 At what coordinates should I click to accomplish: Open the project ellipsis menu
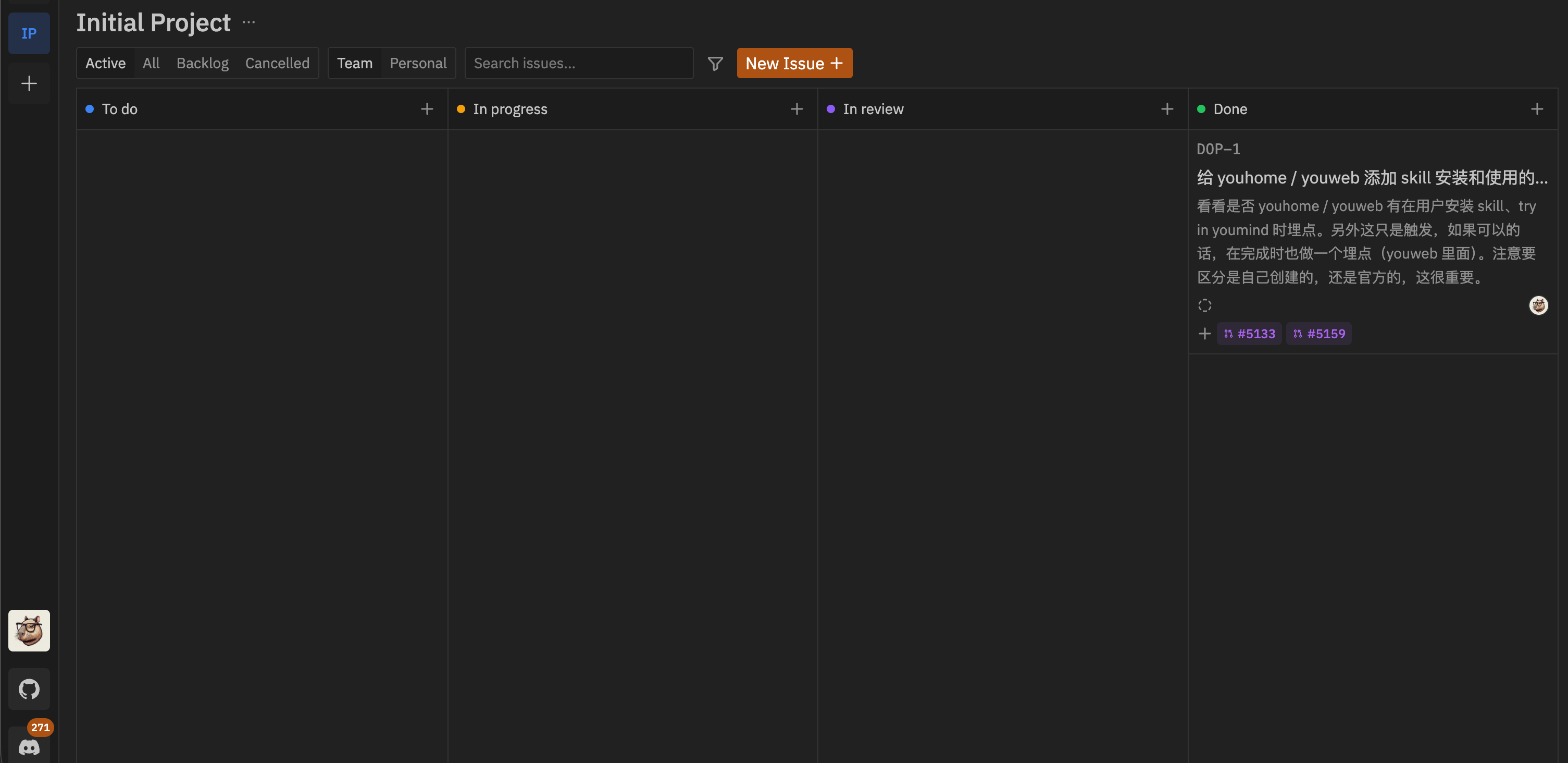(x=248, y=22)
